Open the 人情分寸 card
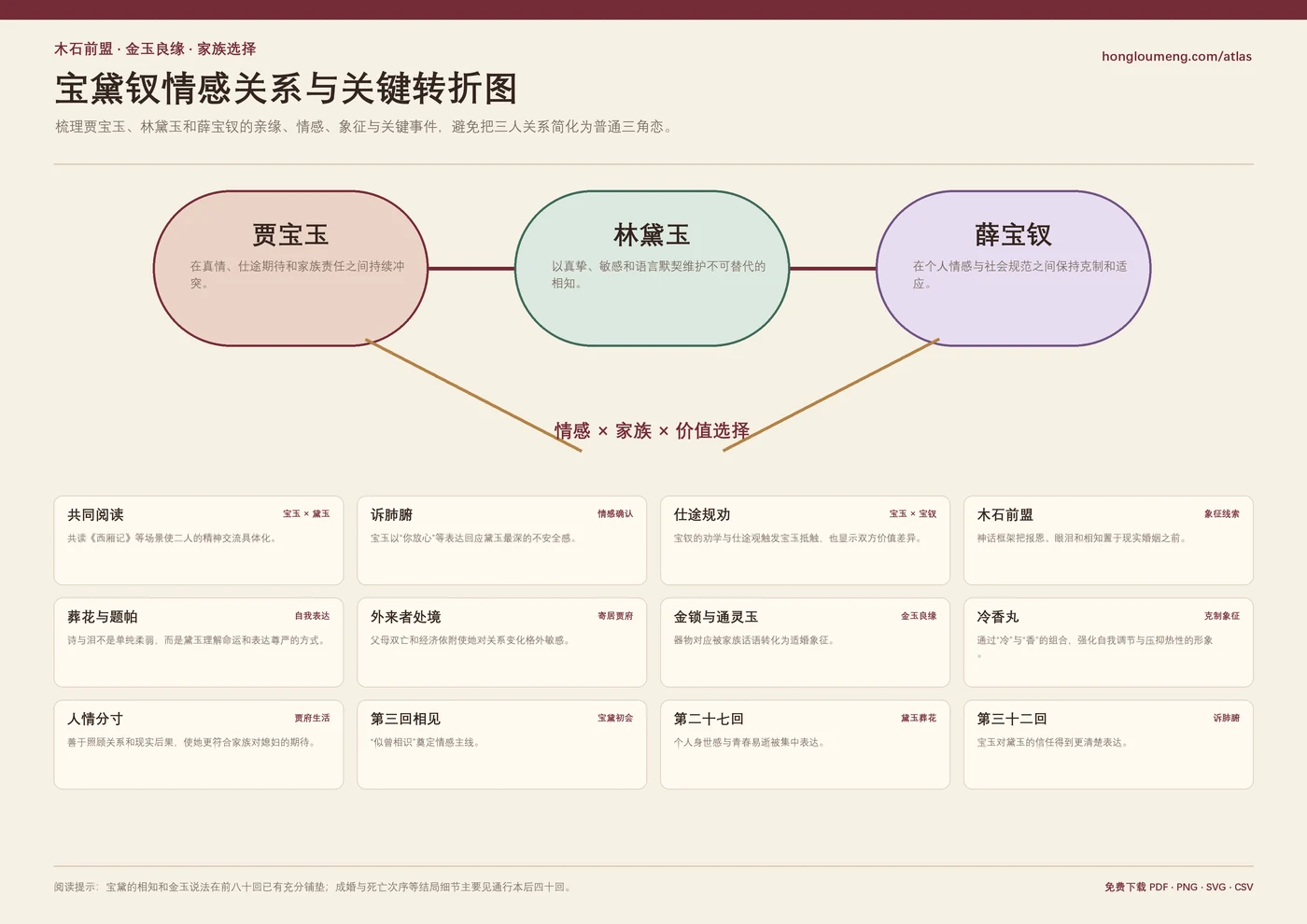Image resolution: width=1307 pixels, height=924 pixels. [x=199, y=745]
